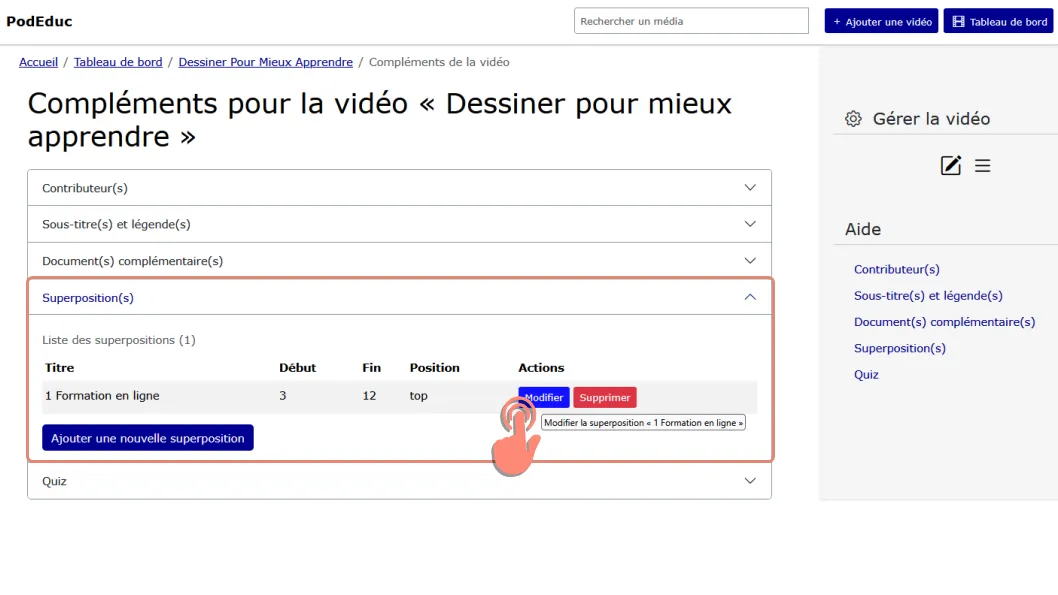Click the 'Gérer la vidéo' heading text

931,119
